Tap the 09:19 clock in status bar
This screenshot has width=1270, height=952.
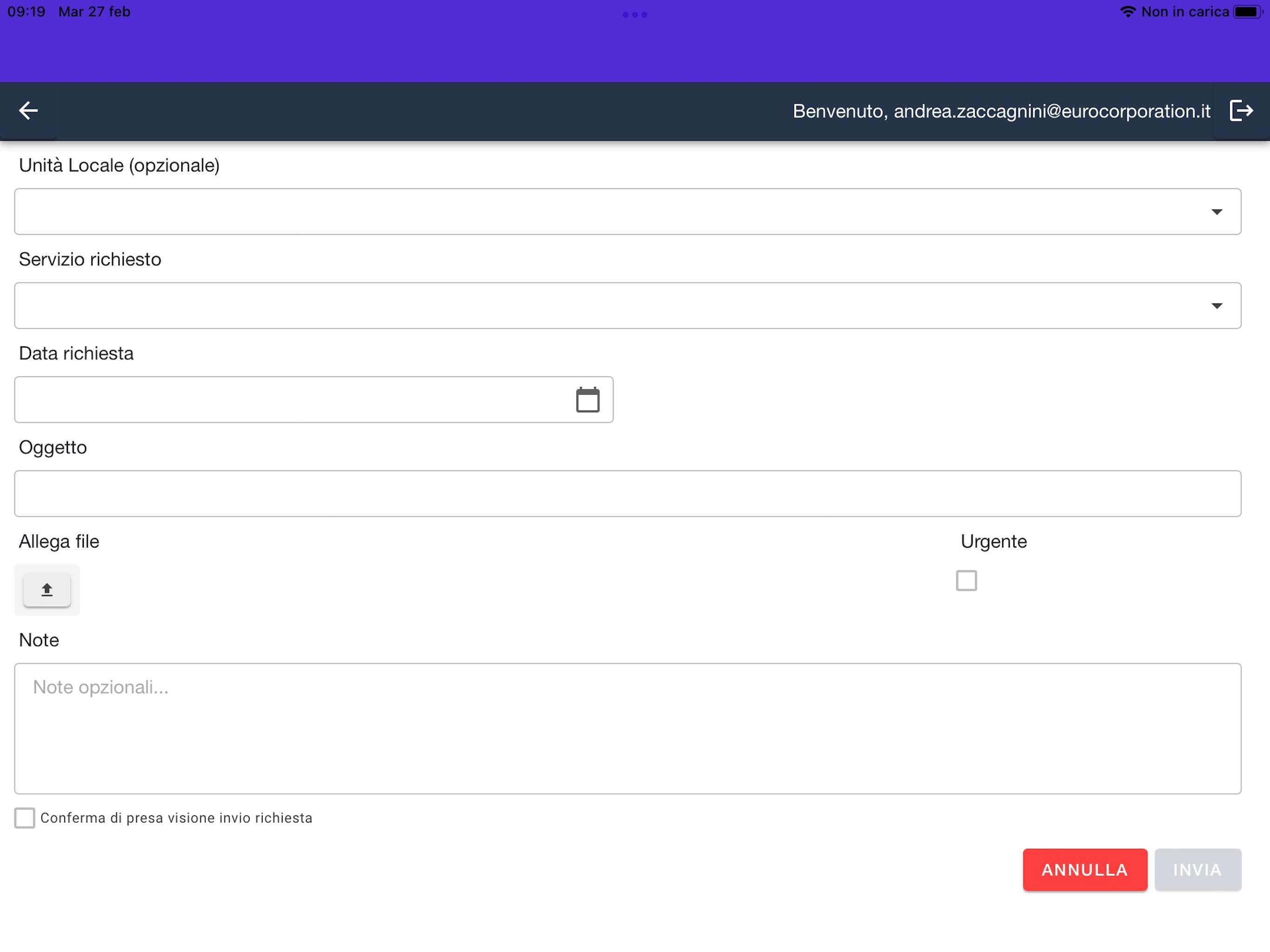pyautogui.click(x=26, y=12)
